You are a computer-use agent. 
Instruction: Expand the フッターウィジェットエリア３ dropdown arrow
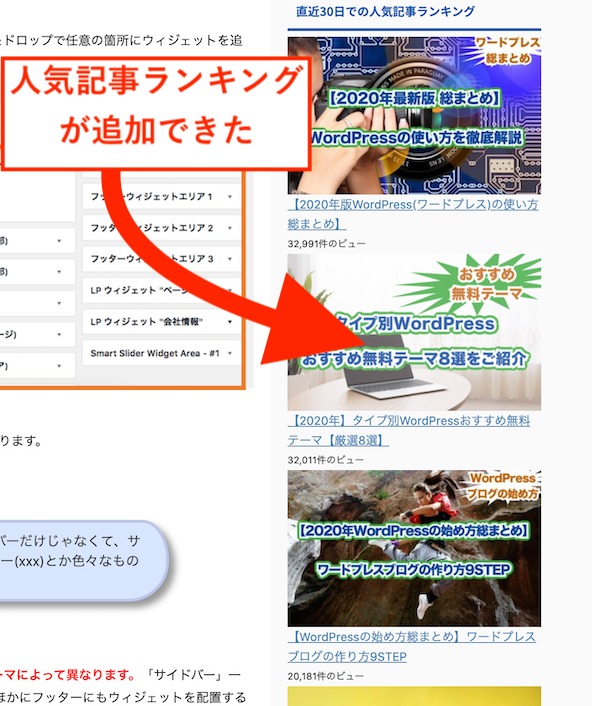click(230, 259)
